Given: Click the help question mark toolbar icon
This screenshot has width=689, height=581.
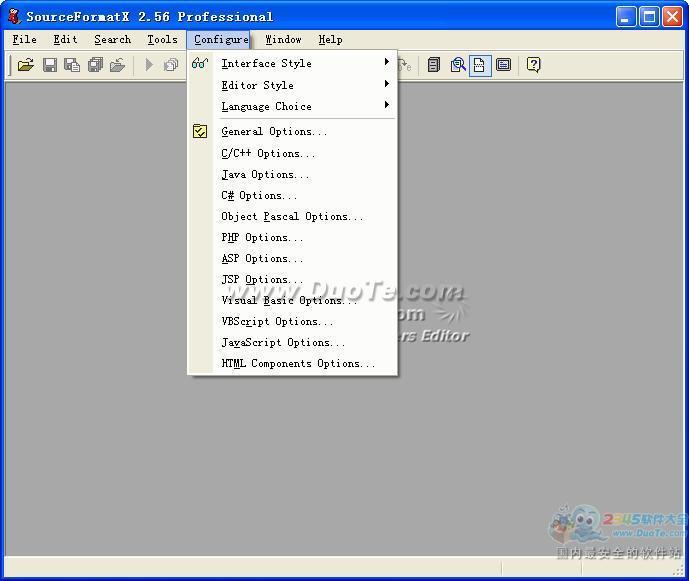Looking at the screenshot, I should (533, 65).
